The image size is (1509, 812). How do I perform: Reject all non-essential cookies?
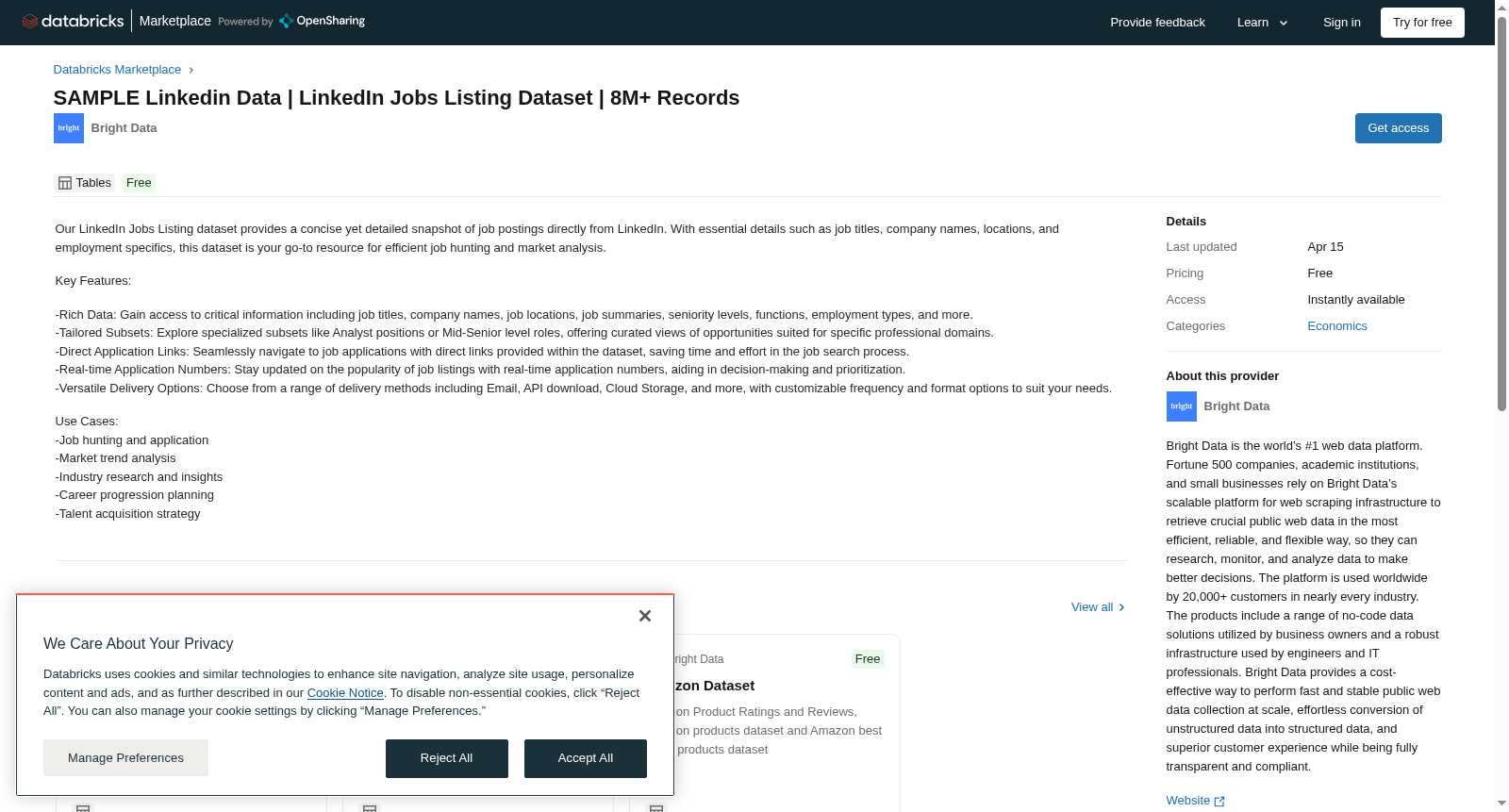pos(446,758)
